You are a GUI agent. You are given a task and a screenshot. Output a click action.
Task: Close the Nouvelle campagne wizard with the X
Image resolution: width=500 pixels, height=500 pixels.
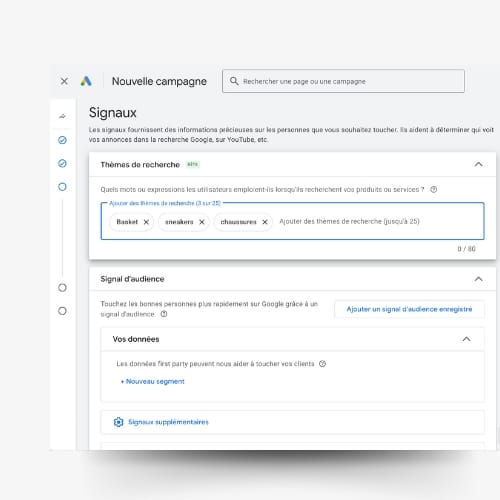point(64,81)
